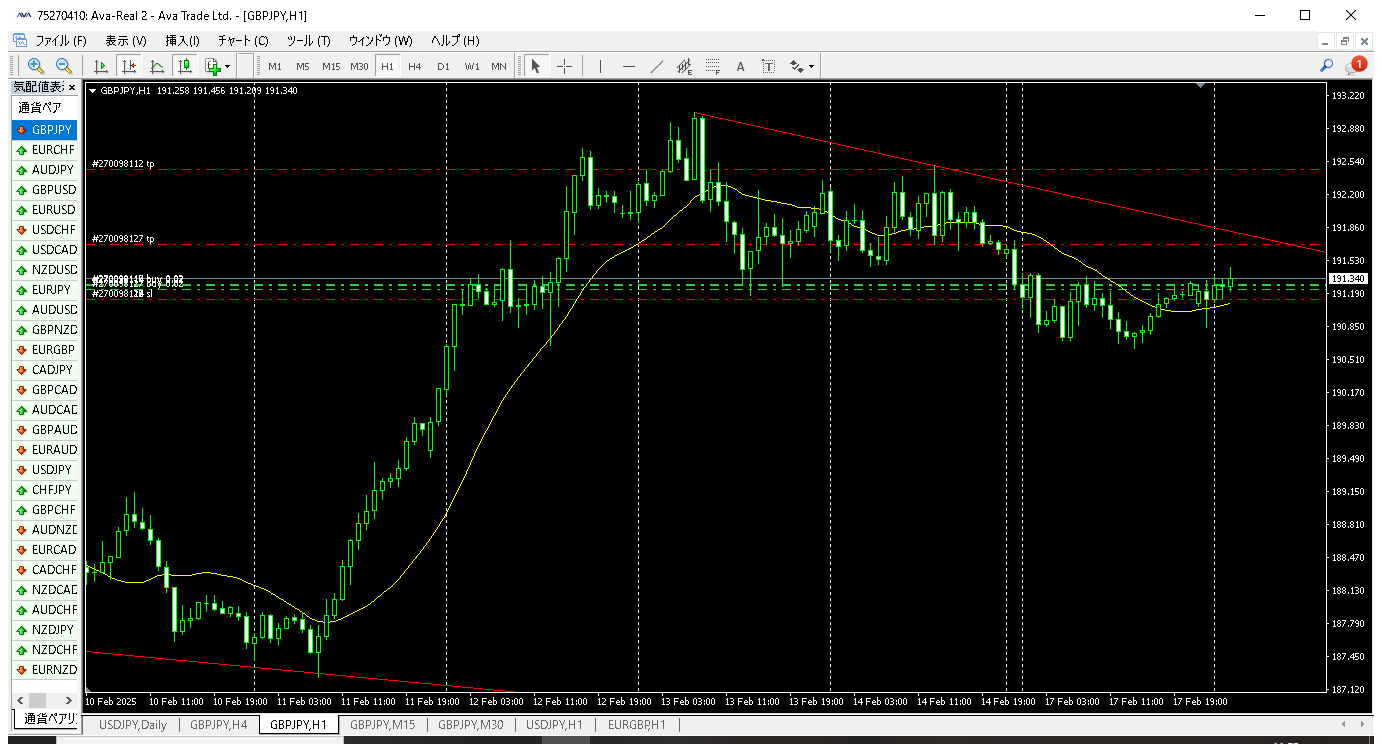Switch timeframe to M30
Viewport: 1382px width, 744px height.
click(359, 66)
